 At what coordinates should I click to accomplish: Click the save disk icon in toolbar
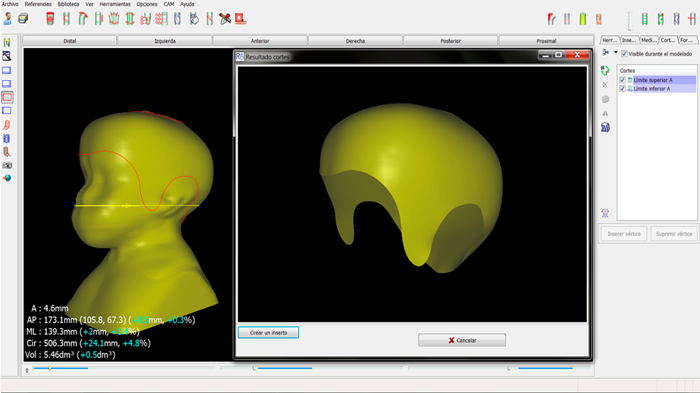pos(23,18)
